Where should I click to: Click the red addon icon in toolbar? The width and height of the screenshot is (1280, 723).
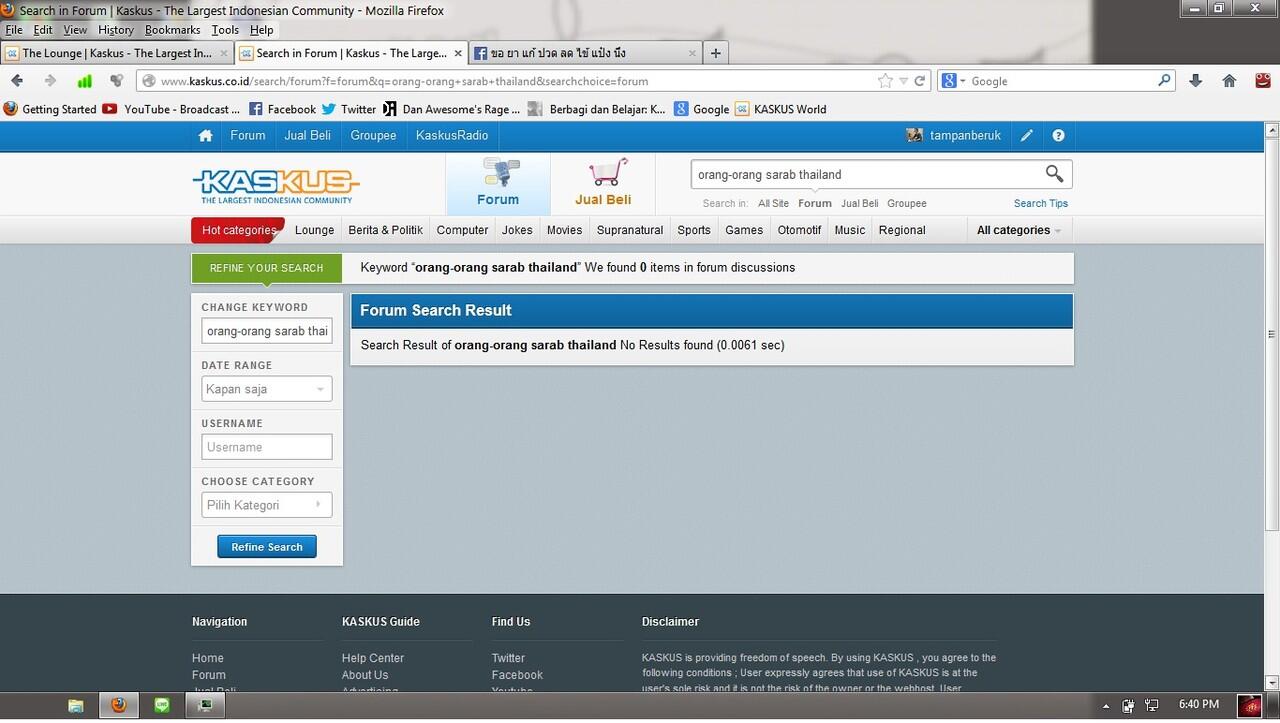[1262, 81]
